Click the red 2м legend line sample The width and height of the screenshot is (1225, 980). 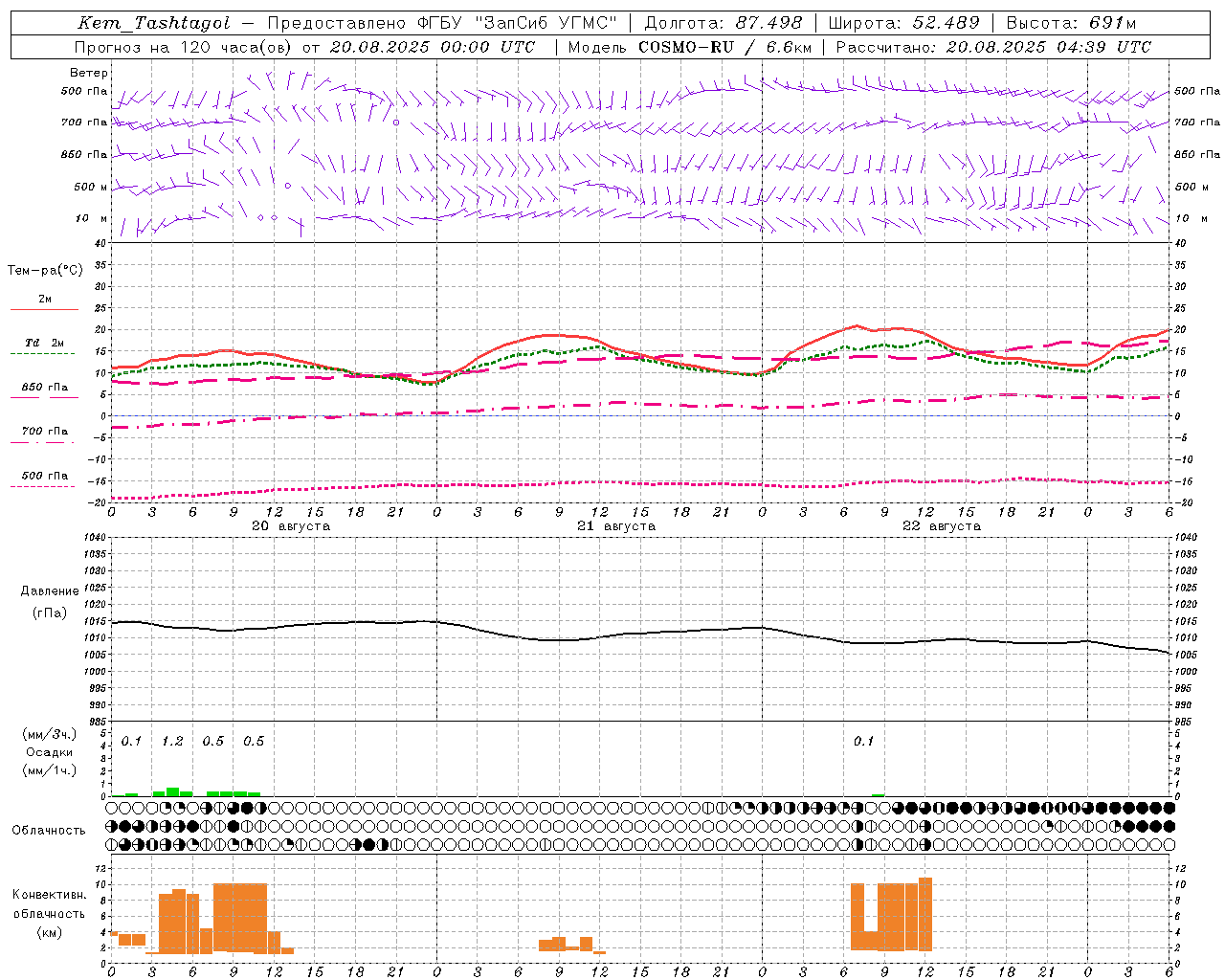click(44, 309)
